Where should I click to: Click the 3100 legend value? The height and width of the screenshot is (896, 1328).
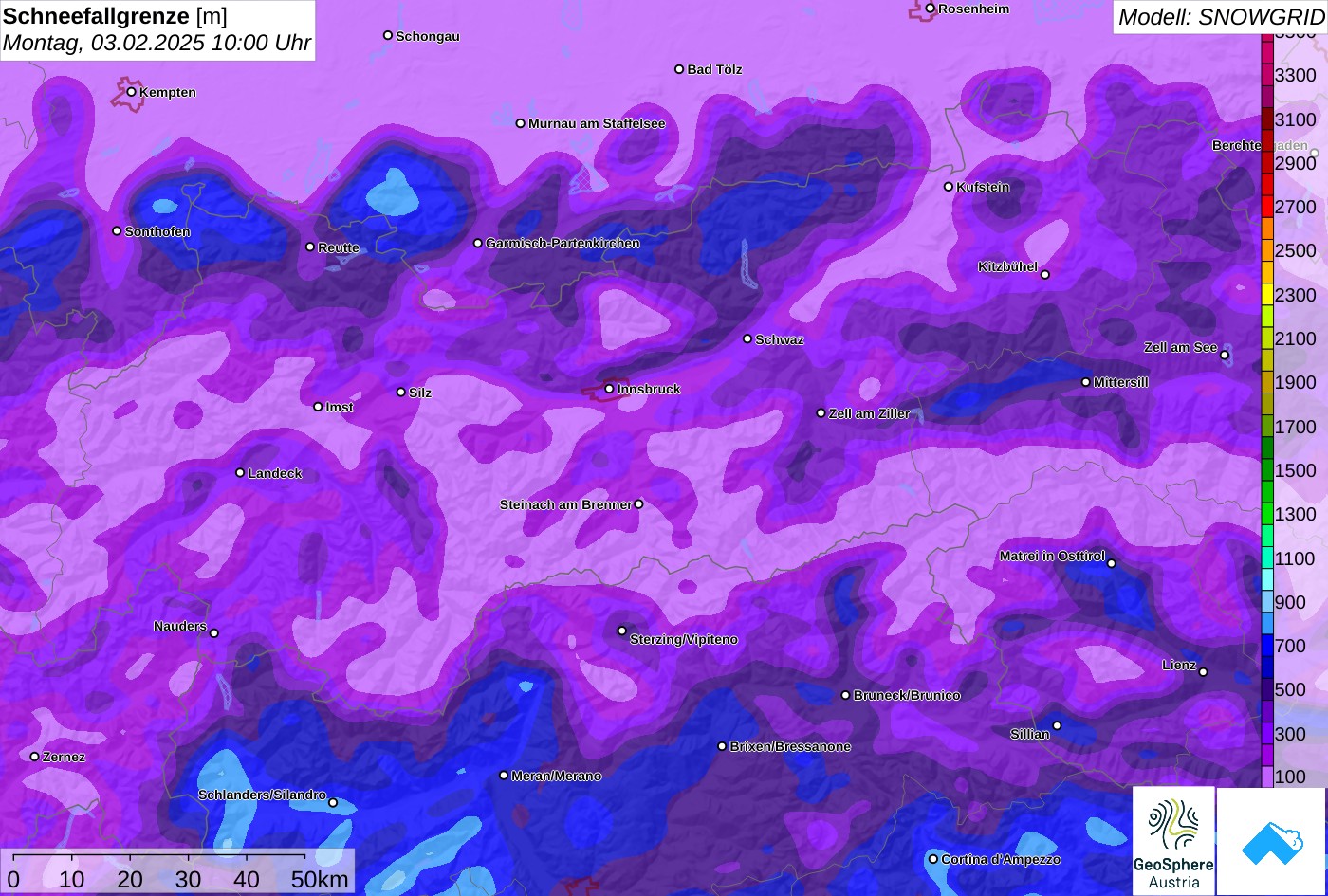pyautogui.click(x=1296, y=119)
